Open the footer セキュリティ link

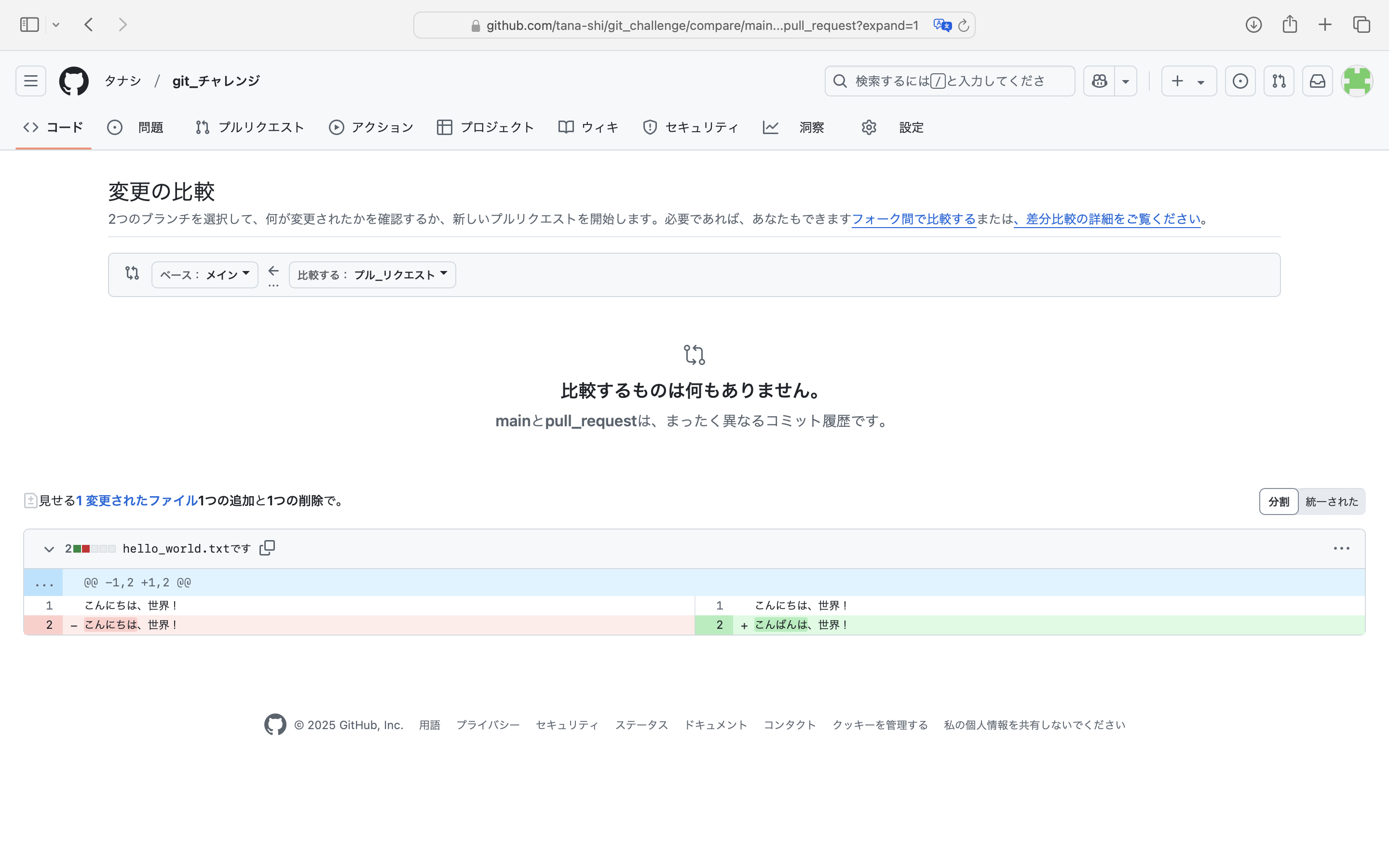point(567,725)
